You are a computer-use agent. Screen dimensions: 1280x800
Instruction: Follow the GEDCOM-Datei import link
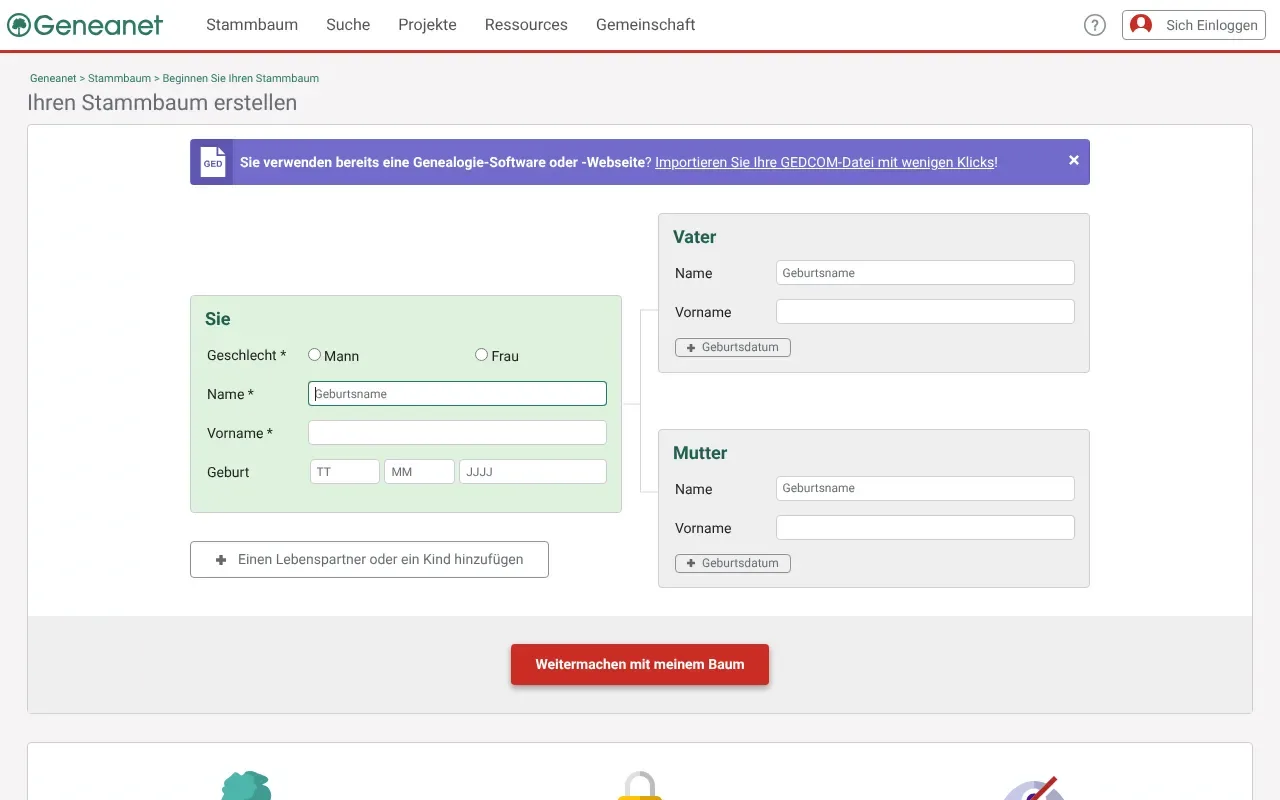click(825, 162)
